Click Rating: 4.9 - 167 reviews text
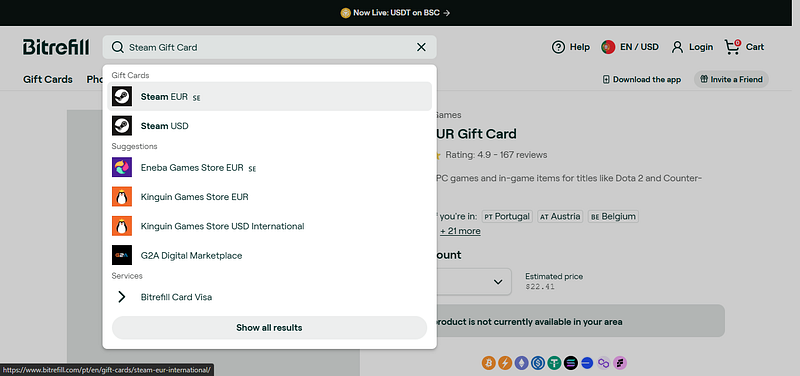Viewport: 800px width, 376px height. tap(496, 155)
